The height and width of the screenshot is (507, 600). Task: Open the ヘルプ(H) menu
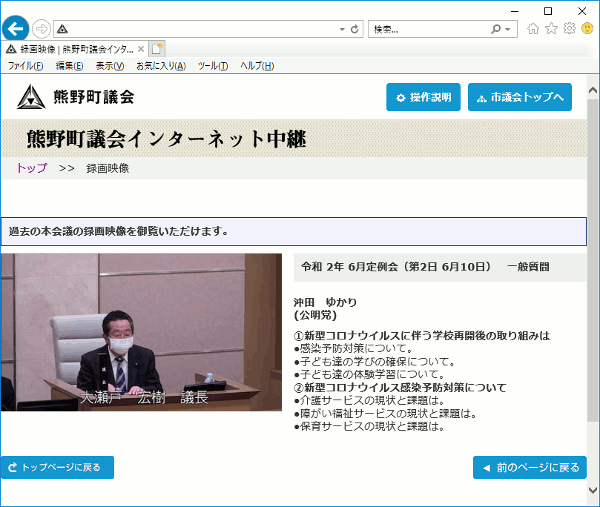tap(257, 66)
